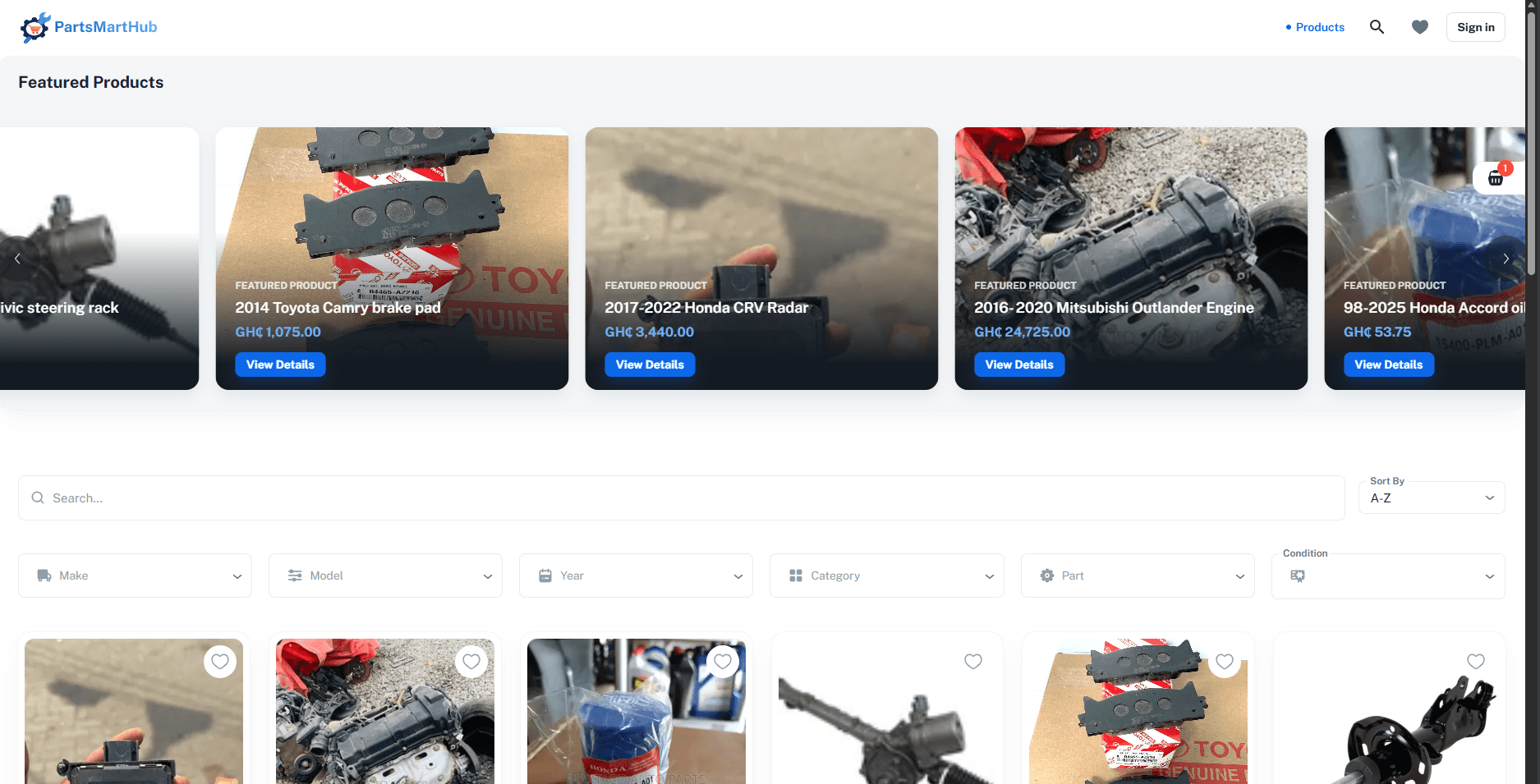Open the Sort By A-Z dropdown
The width and height of the screenshot is (1540, 784).
pos(1432,497)
